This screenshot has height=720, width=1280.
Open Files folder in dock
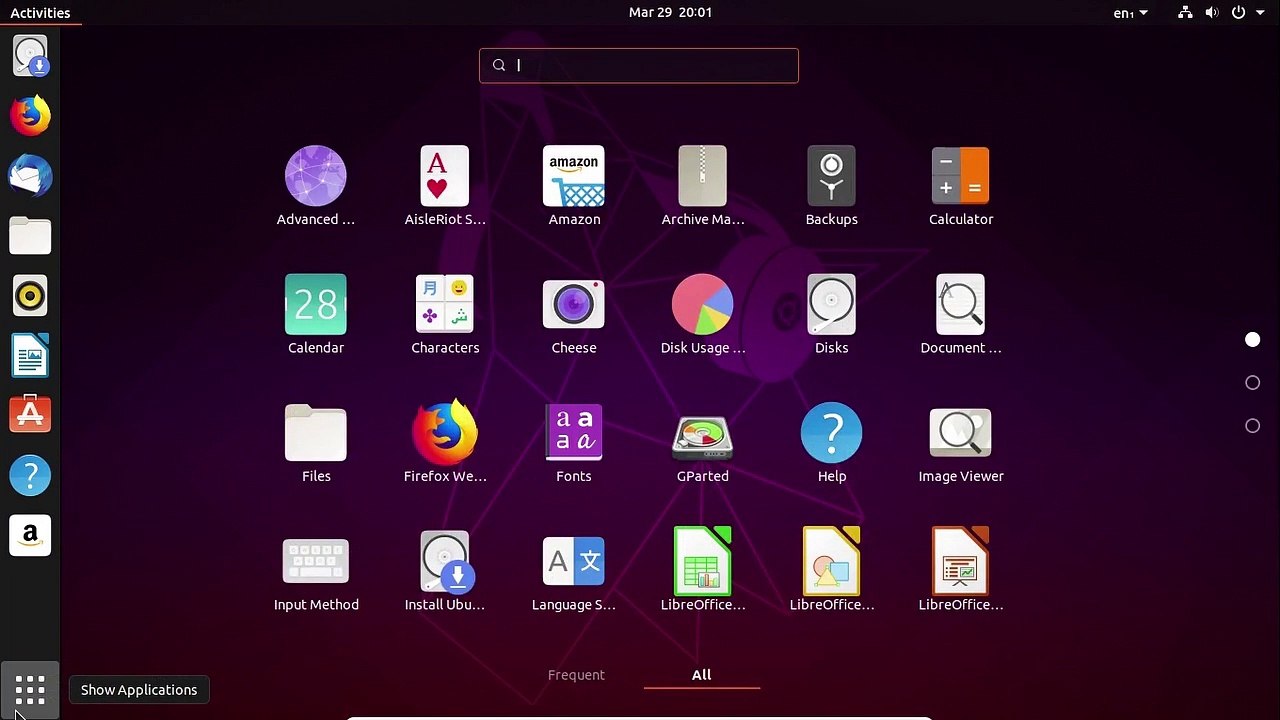tap(30, 236)
